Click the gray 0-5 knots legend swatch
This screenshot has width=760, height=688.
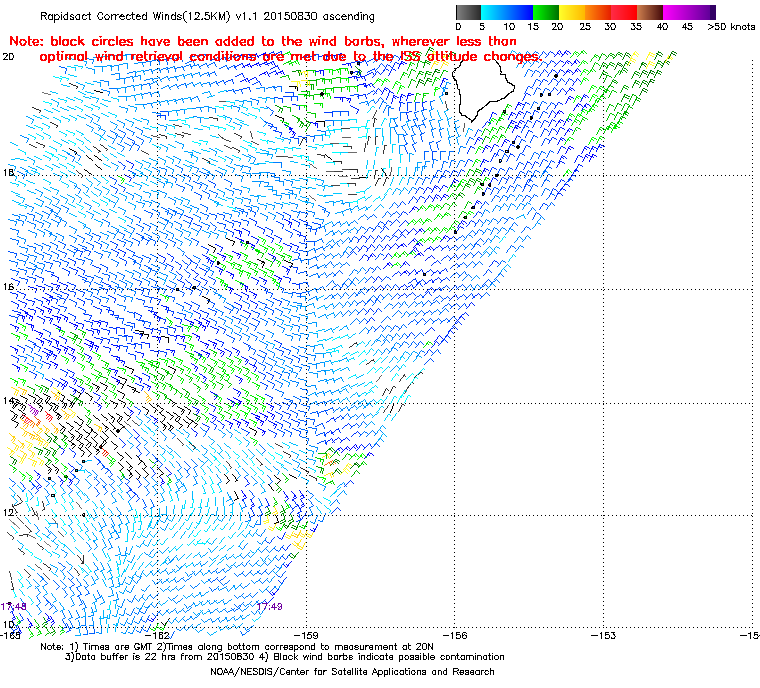point(468,12)
